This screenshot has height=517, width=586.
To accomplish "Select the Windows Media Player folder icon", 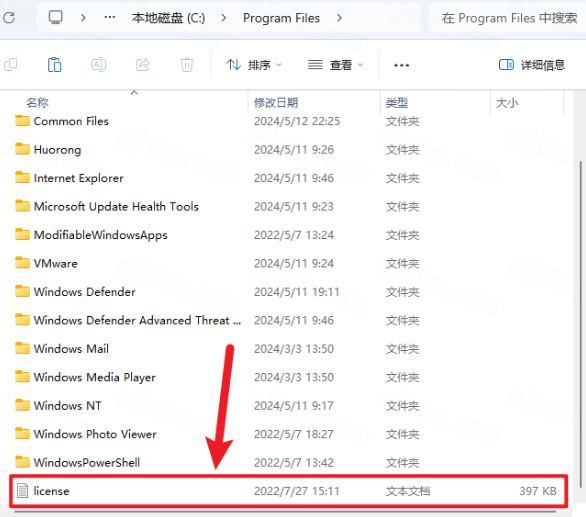I will click(22, 376).
